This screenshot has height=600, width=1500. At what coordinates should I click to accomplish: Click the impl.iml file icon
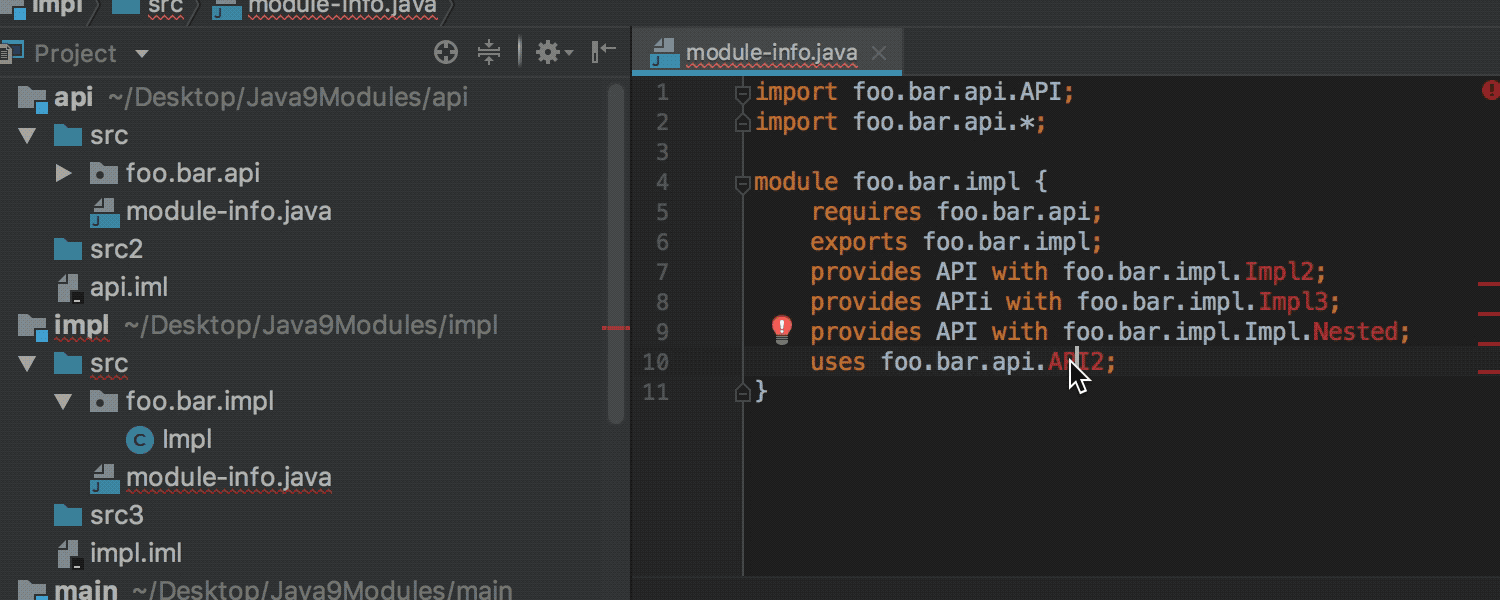[x=68, y=553]
